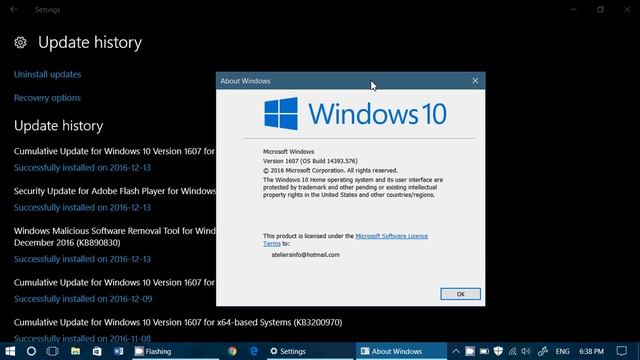Open the white tray icon beside battery
This screenshot has height=360, width=640.
(470, 351)
